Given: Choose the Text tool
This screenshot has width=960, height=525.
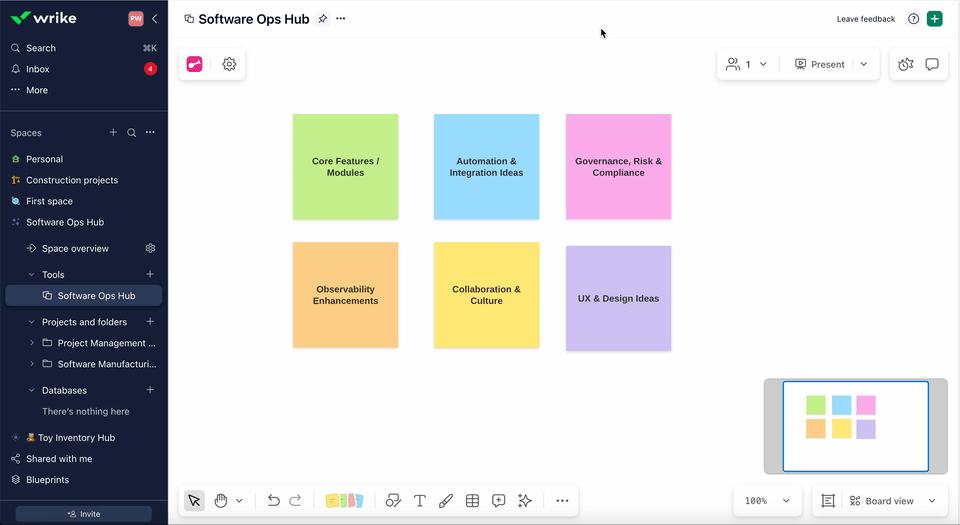Looking at the screenshot, I should [x=419, y=501].
